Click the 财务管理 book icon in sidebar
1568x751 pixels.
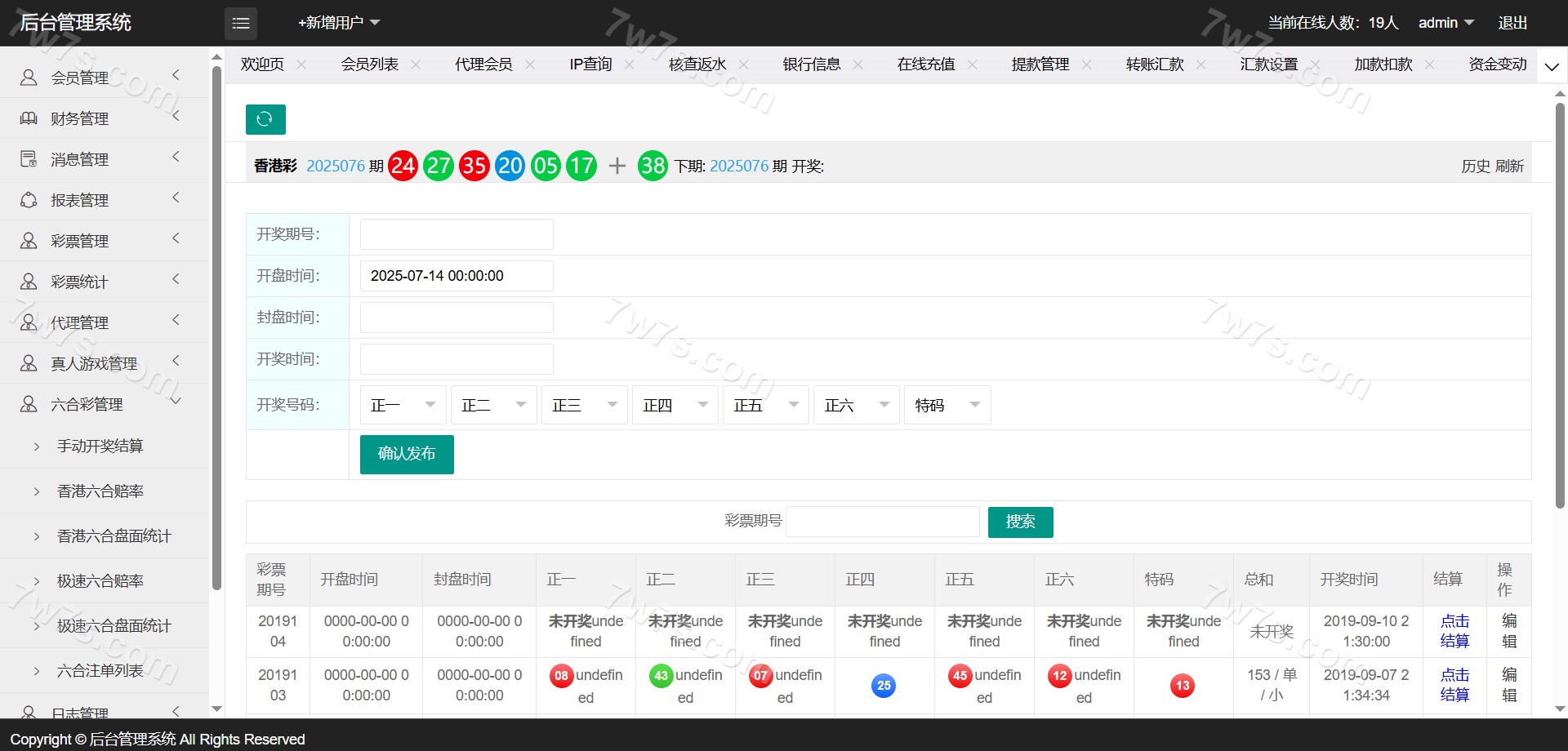(29, 118)
